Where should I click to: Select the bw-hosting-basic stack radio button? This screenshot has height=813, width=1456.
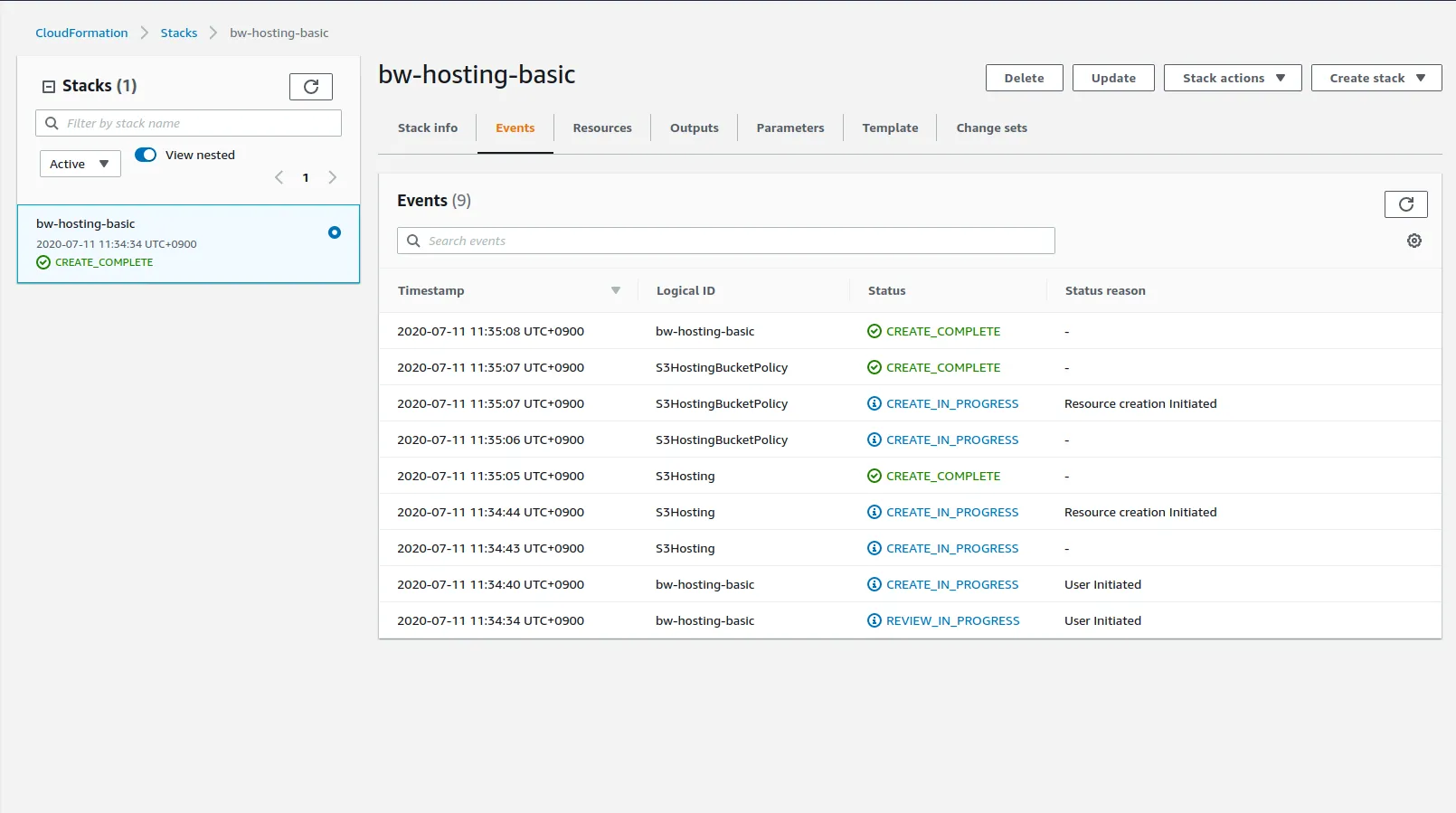(x=335, y=232)
